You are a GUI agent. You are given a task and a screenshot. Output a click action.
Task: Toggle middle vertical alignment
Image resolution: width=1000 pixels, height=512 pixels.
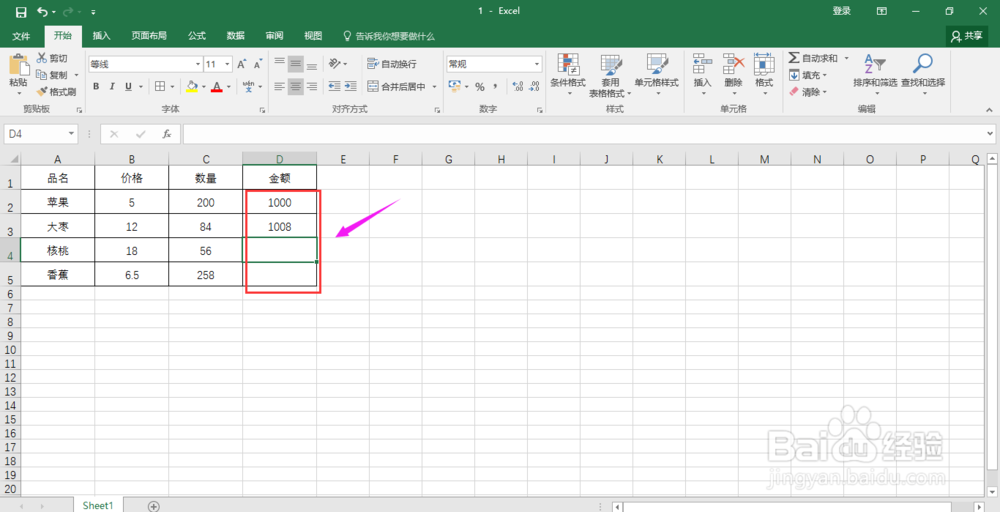pos(295,64)
